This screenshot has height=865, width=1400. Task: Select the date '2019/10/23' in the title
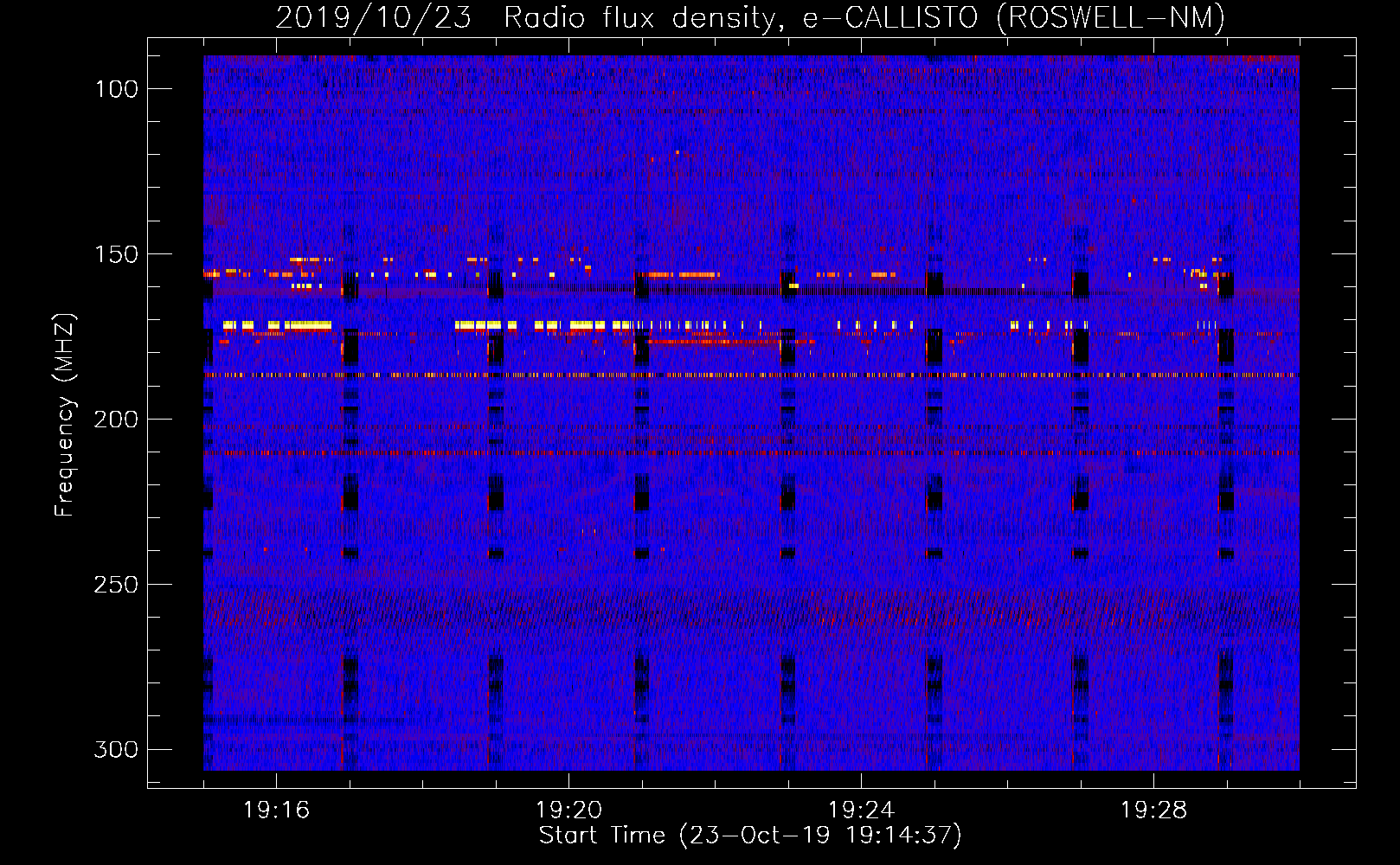[x=374, y=17]
